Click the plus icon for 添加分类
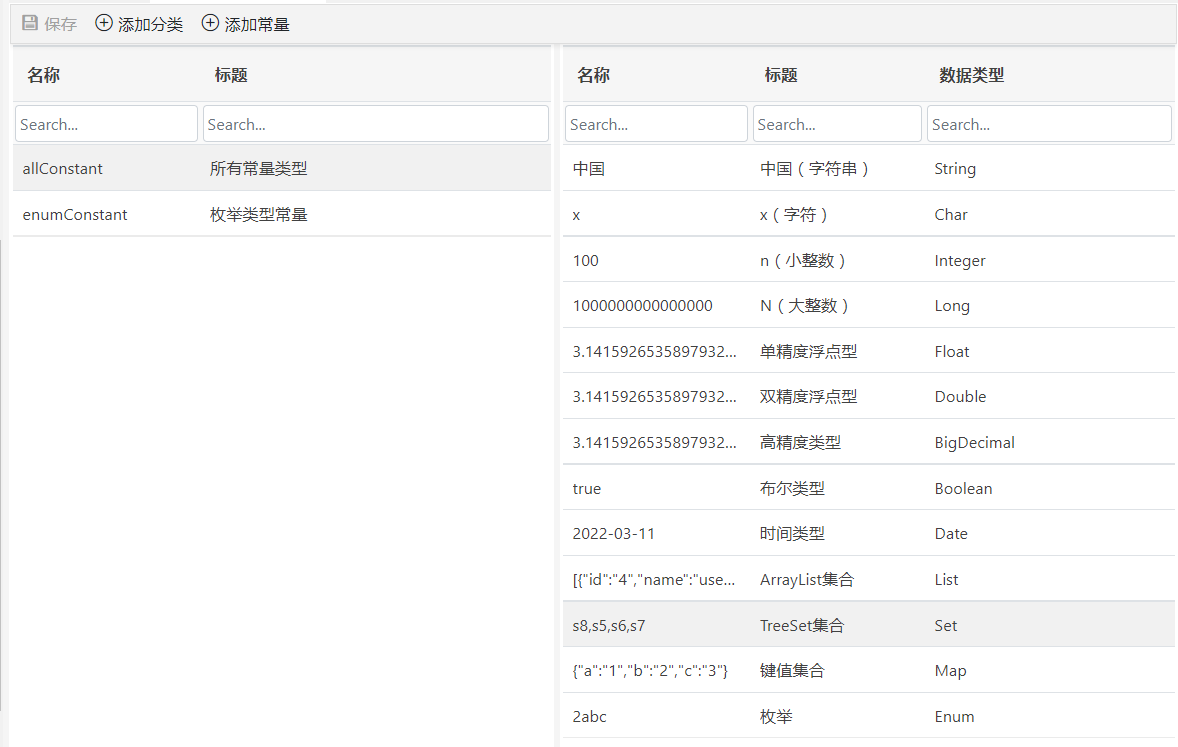The height and width of the screenshot is (747, 1178). [x=104, y=23]
